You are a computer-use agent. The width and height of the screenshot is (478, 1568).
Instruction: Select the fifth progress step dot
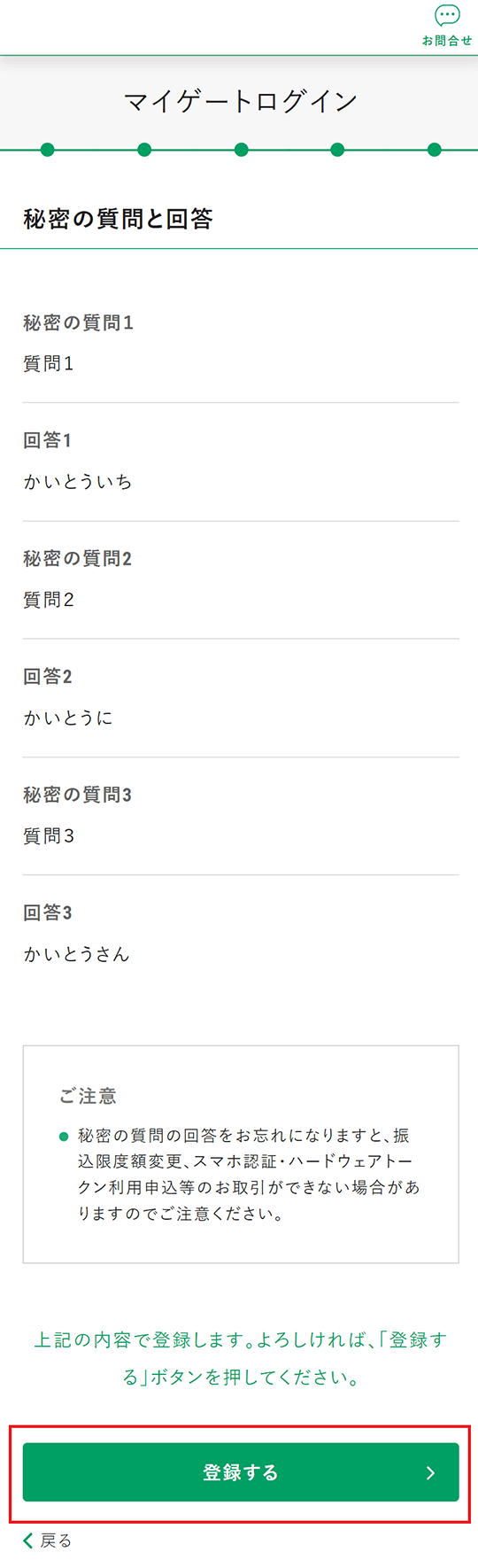[434, 150]
